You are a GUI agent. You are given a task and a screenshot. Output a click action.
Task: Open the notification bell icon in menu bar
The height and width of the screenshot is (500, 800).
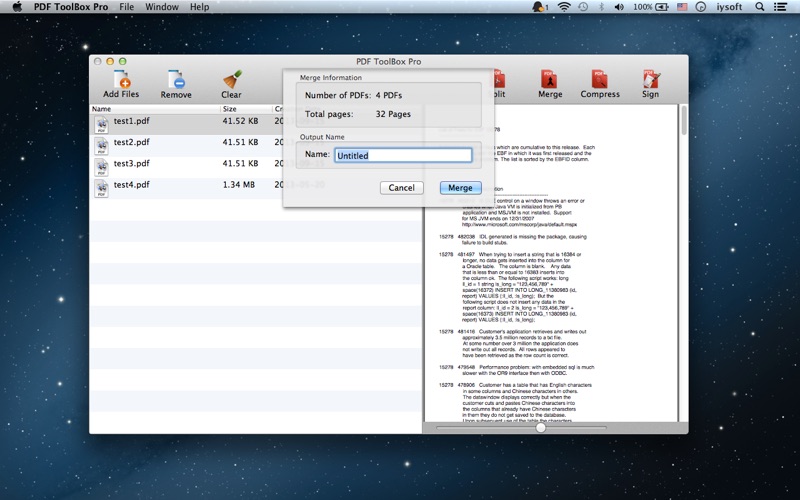538,7
